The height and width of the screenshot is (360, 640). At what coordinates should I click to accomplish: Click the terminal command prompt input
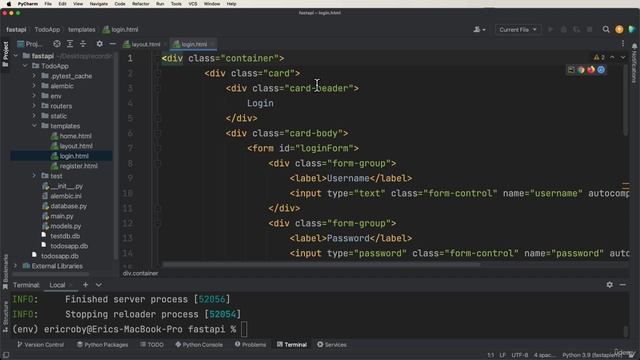[244, 329]
